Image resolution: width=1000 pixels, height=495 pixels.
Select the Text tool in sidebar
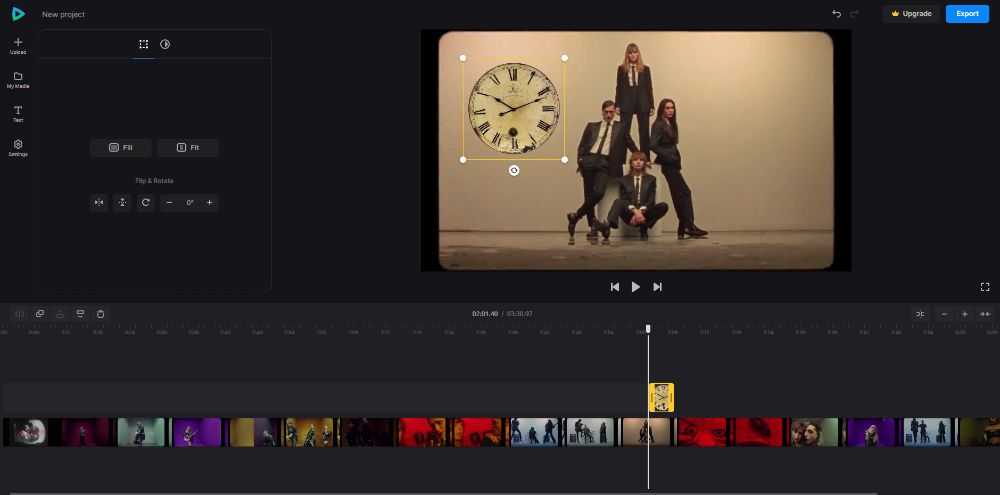pos(18,111)
